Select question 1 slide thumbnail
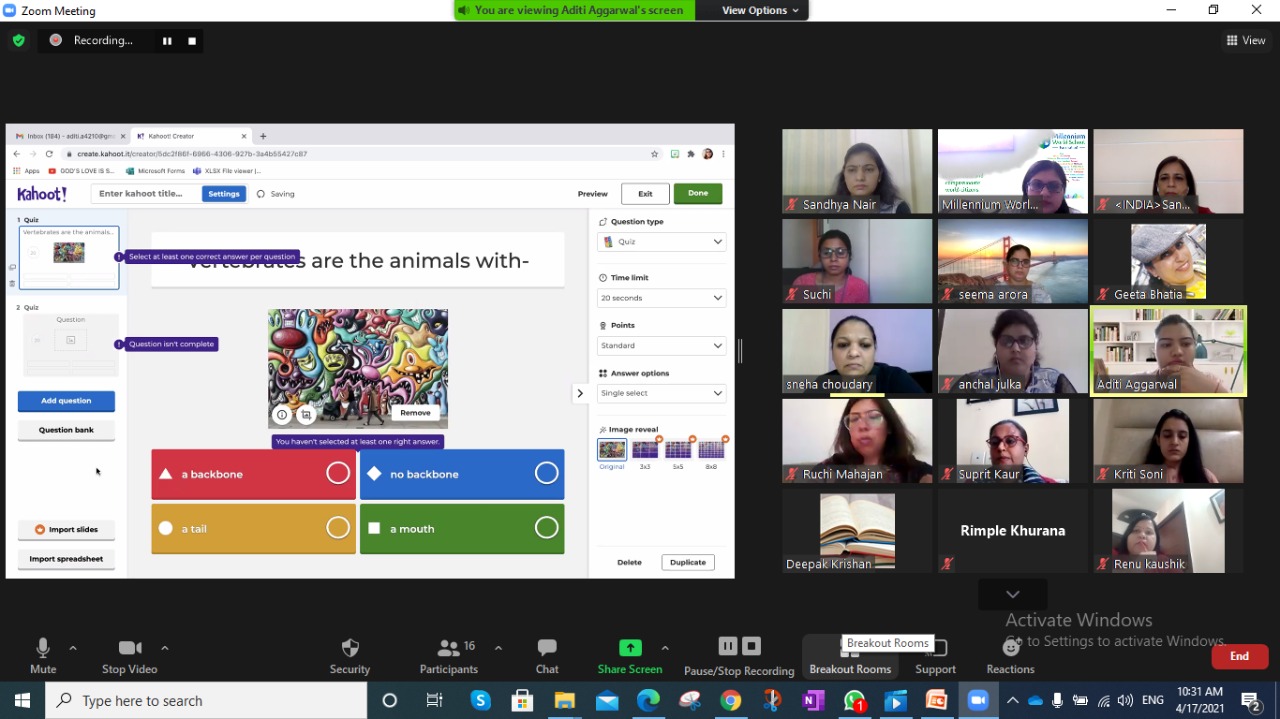This screenshot has height=719, width=1280. (69, 258)
